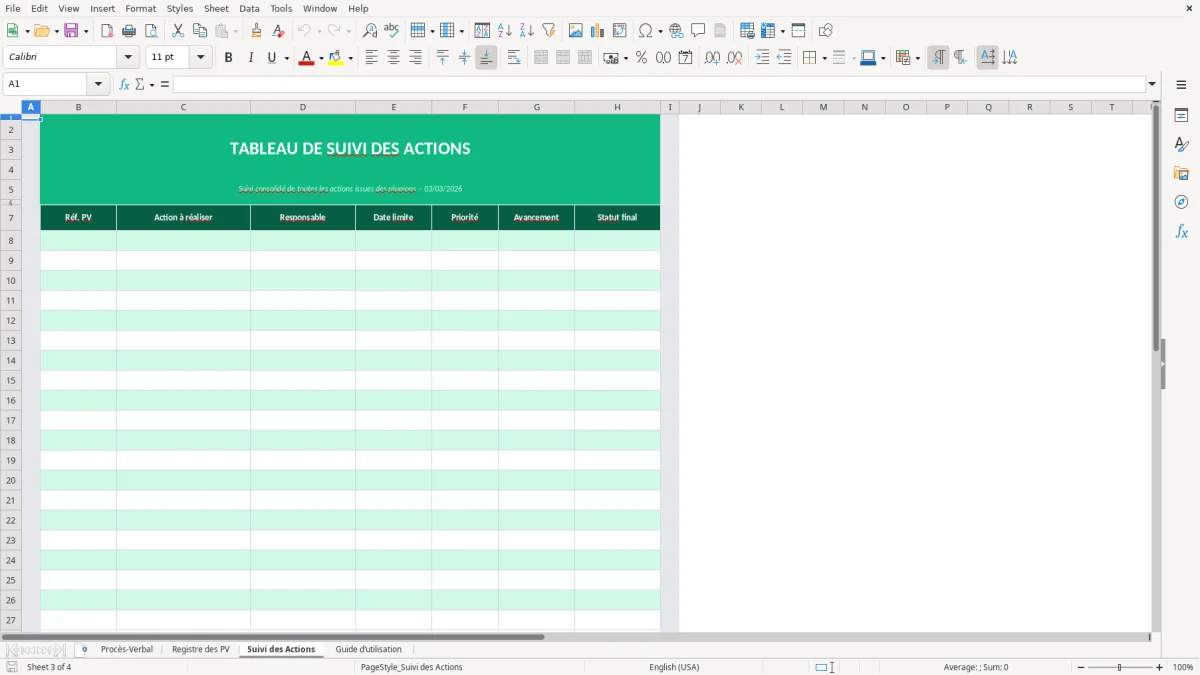Toggle bold formatting

coord(229,57)
